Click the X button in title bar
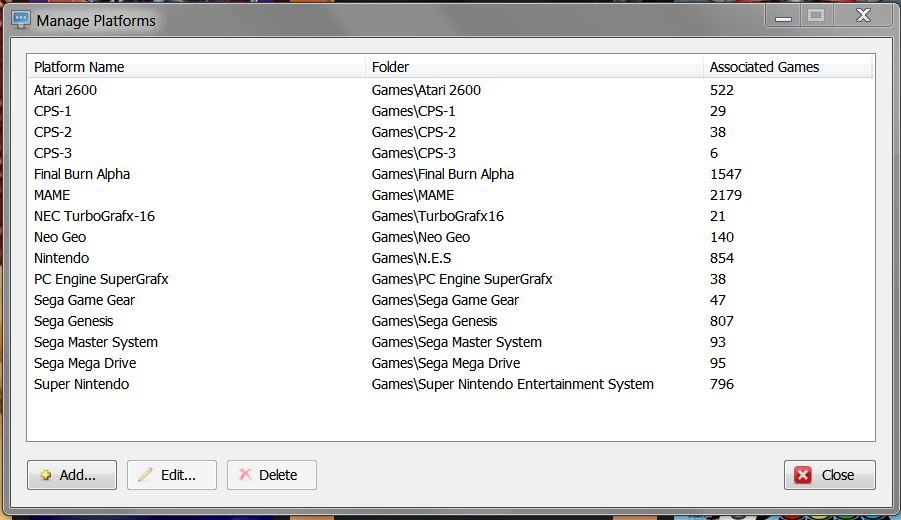This screenshot has height=520, width=901. tap(863, 16)
